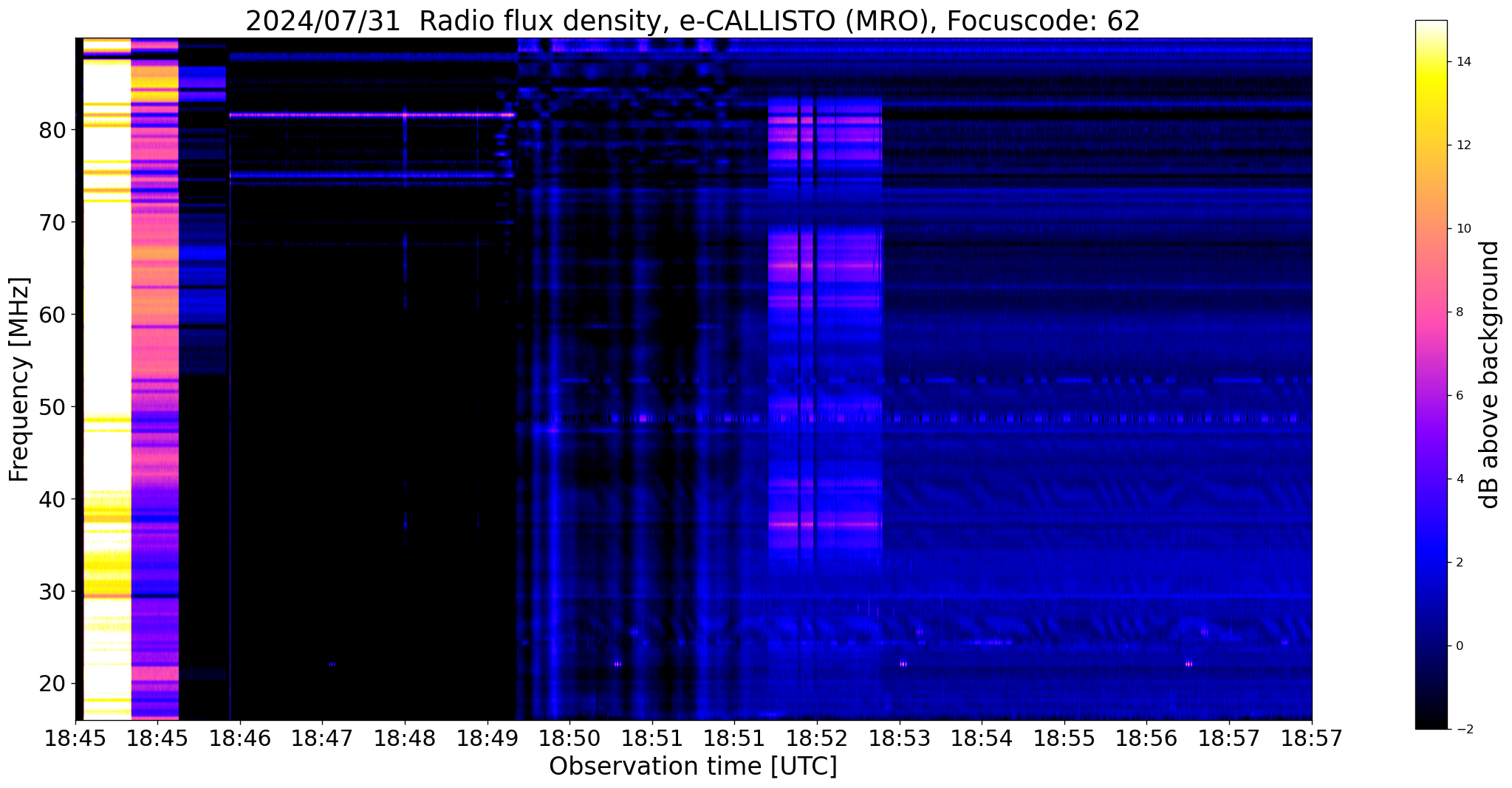
Task: Click the plot title mentioning e-CALLISTO (MRO)
Action: point(693,21)
